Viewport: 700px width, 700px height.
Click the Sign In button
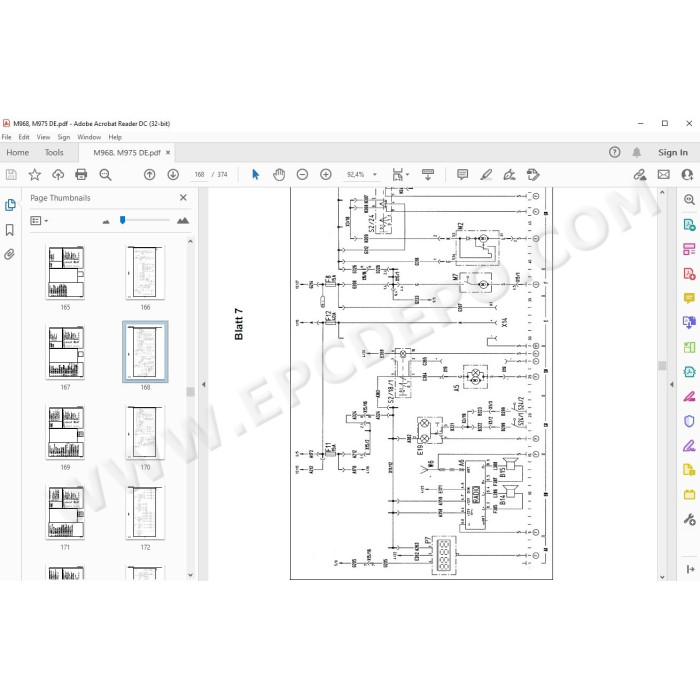click(673, 152)
